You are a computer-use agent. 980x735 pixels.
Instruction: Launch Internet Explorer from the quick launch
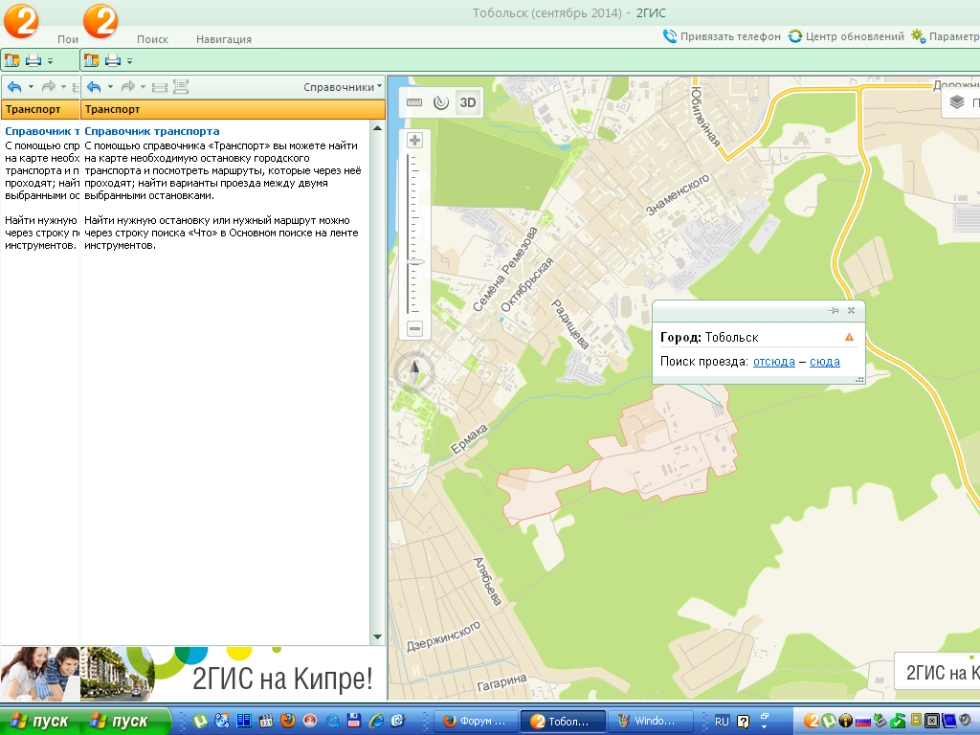[376, 721]
